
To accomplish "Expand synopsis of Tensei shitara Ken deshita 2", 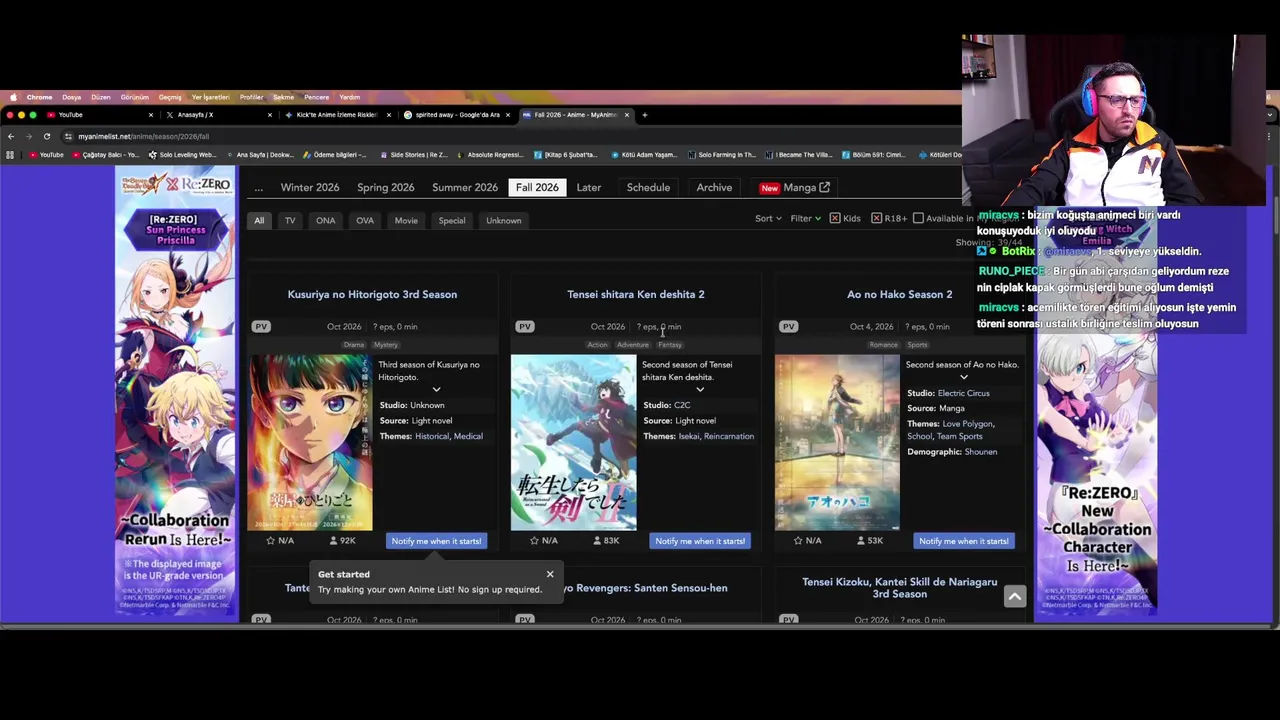I will (700, 389).
